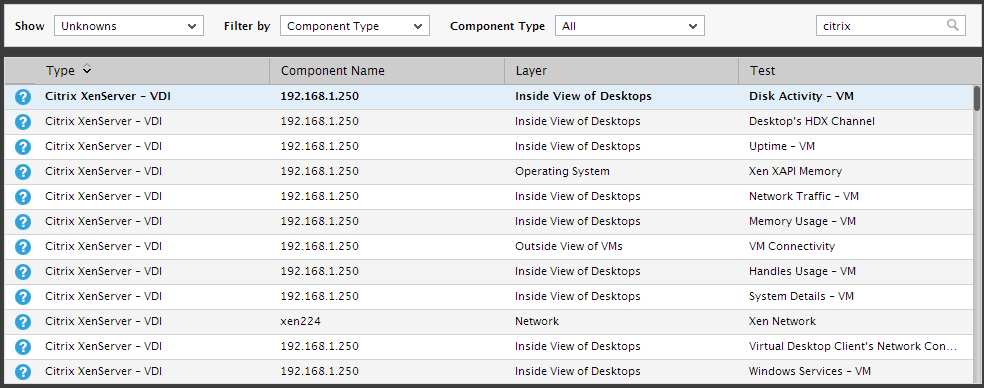Select the Handles Usage - VM test cell
Viewport: 984px width, 388px height.
point(803,271)
